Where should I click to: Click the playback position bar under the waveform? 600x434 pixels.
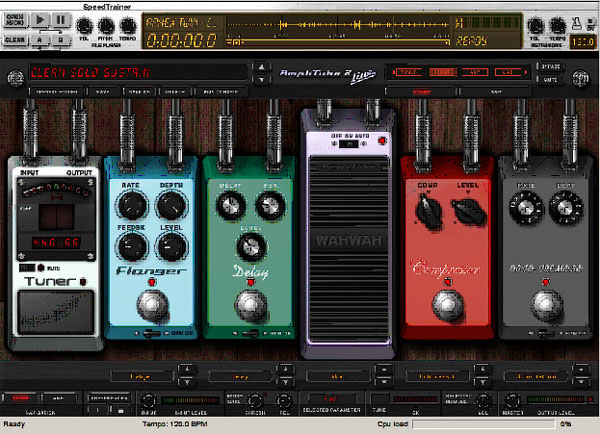pos(338,42)
